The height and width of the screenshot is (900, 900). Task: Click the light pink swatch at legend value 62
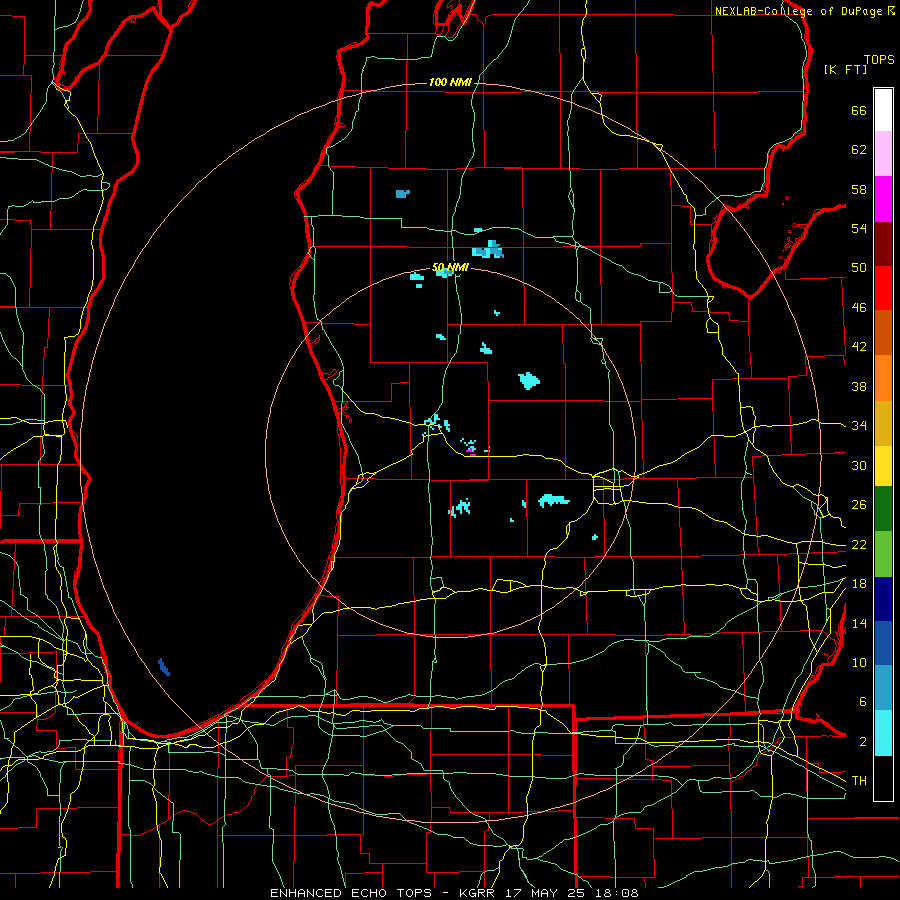tap(883, 153)
